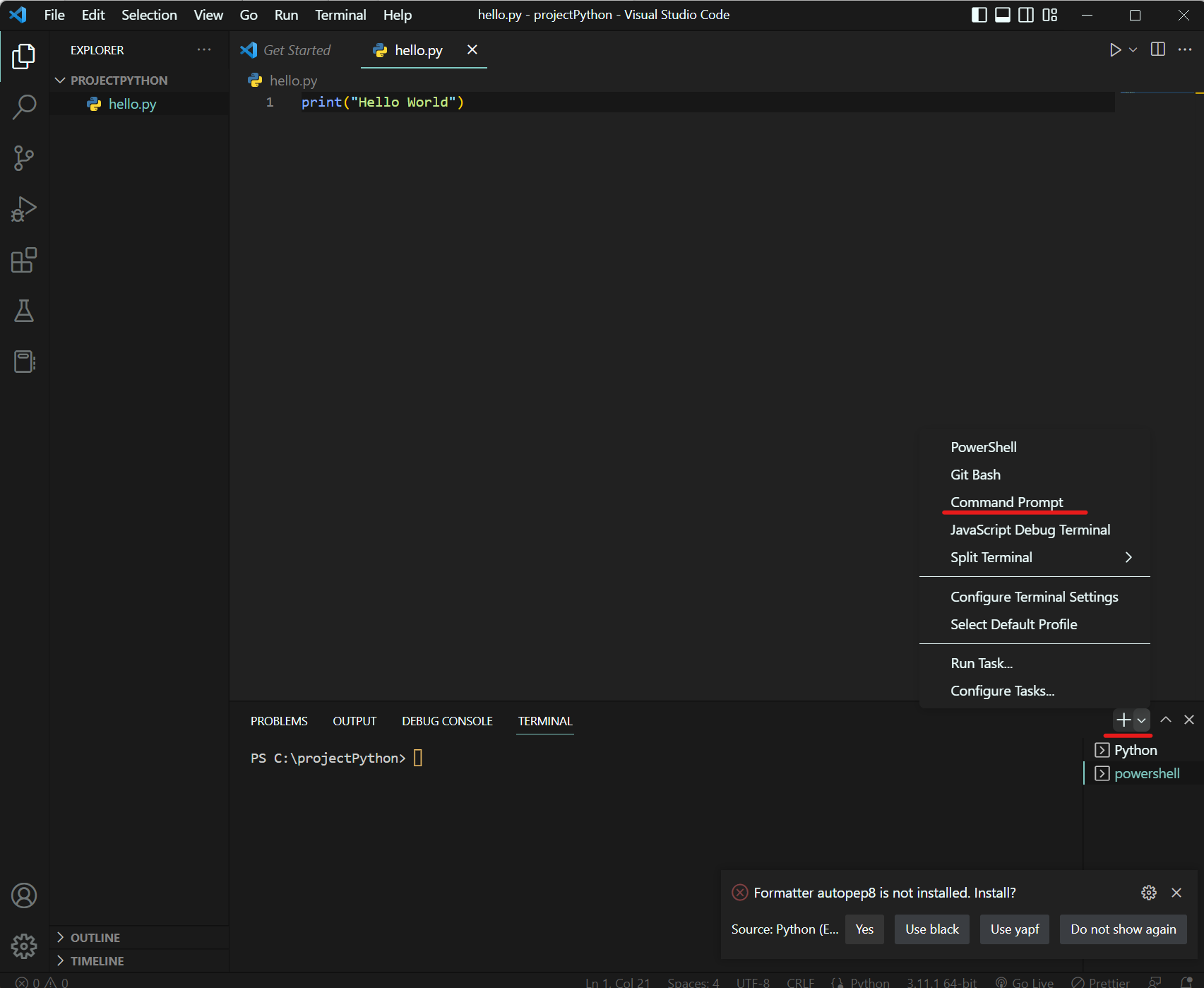The width and height of the screenshot is (1204, 988).
Task: Open the Search view icon
Action: click(24, 107)
